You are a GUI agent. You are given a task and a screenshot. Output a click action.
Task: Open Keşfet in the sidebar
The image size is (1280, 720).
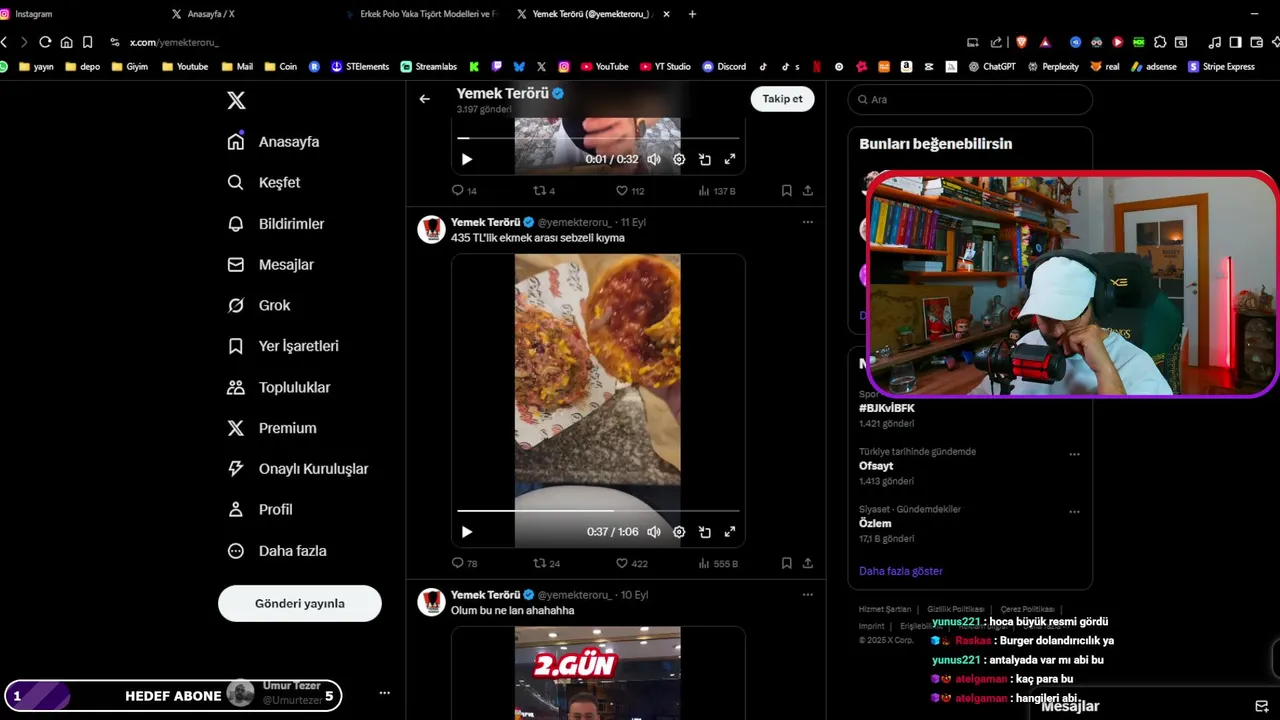tap(264, 183)
